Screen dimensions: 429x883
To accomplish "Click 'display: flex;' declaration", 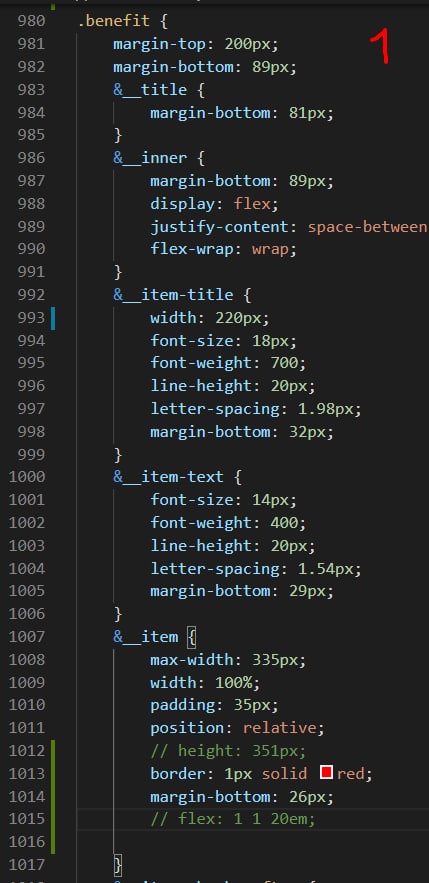I will point(214,204).
